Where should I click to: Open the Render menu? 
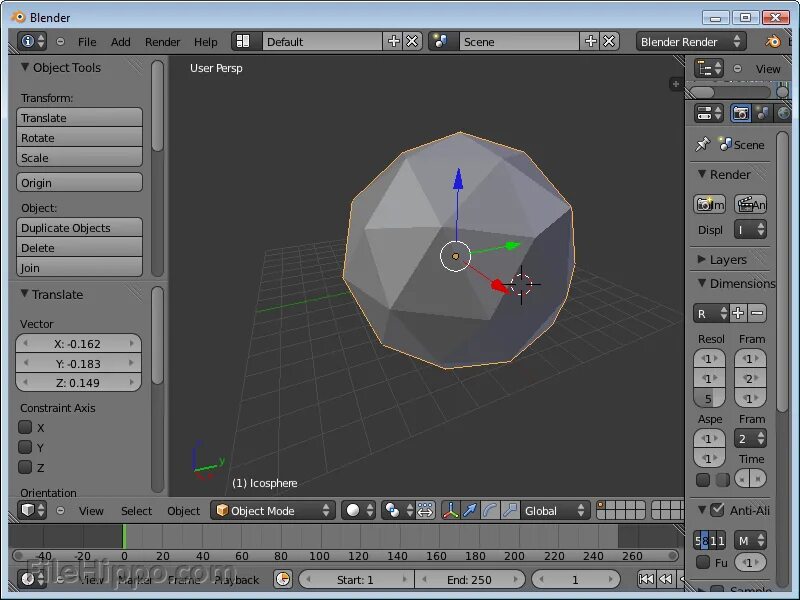click(x=162, y=42)
